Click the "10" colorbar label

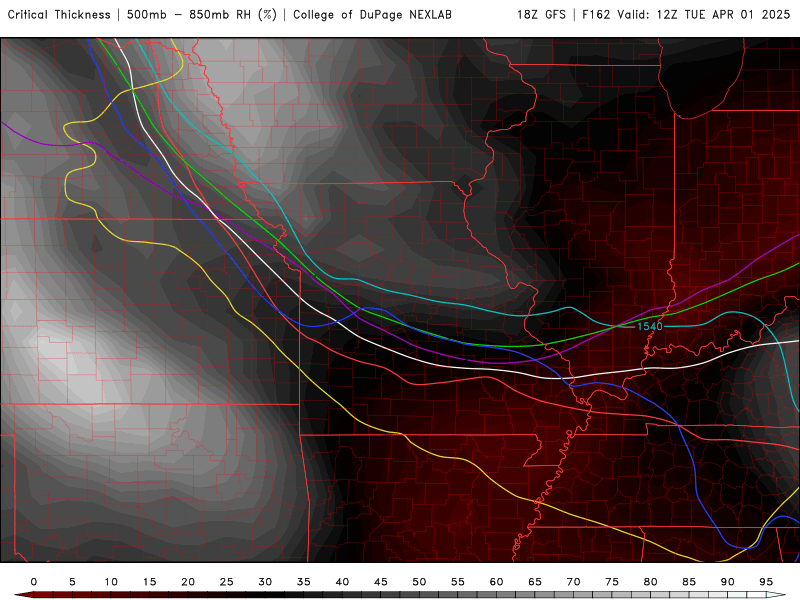[111, 582]
